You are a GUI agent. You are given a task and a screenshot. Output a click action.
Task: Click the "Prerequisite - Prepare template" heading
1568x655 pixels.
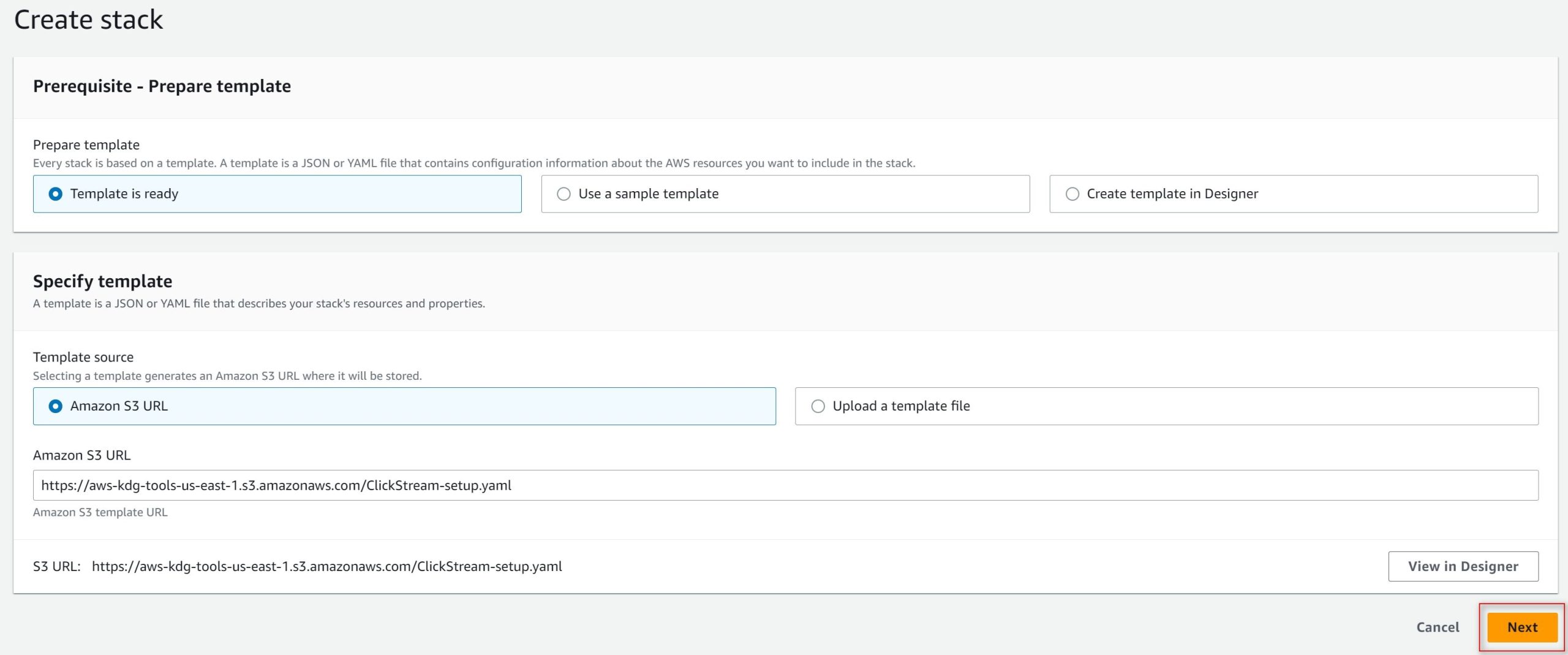(x=162, y=86)
